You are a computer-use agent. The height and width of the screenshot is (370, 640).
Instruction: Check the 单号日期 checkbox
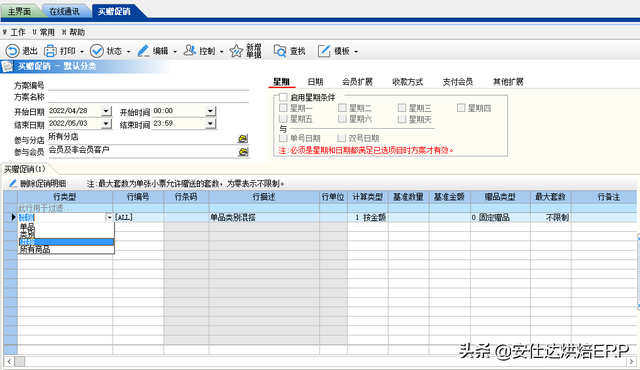(x=283, y=138)
